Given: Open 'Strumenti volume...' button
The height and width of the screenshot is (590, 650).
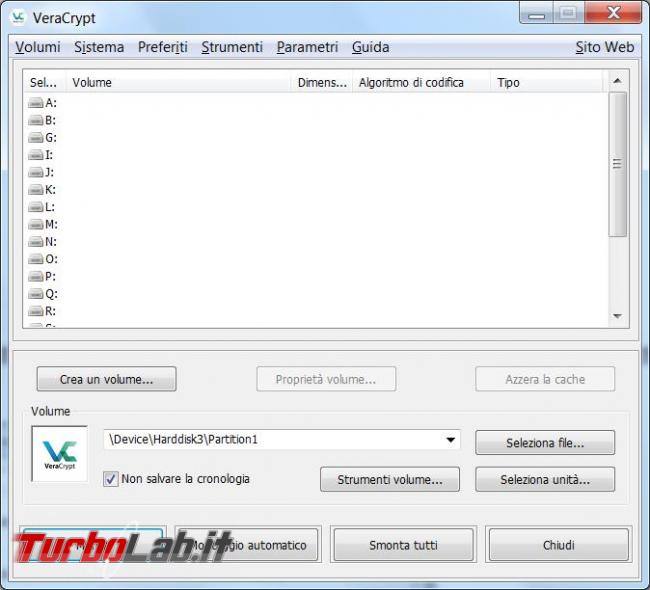Looking at the screenshot, I should (390, 480).
